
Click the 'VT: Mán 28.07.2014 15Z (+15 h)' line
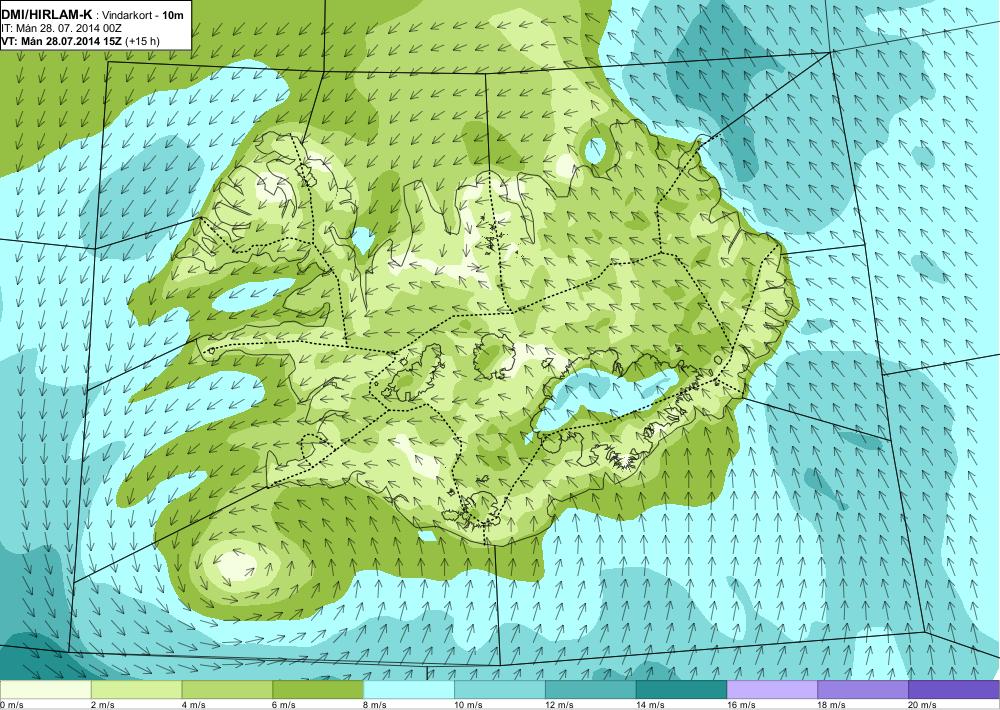tap(80, 41)
